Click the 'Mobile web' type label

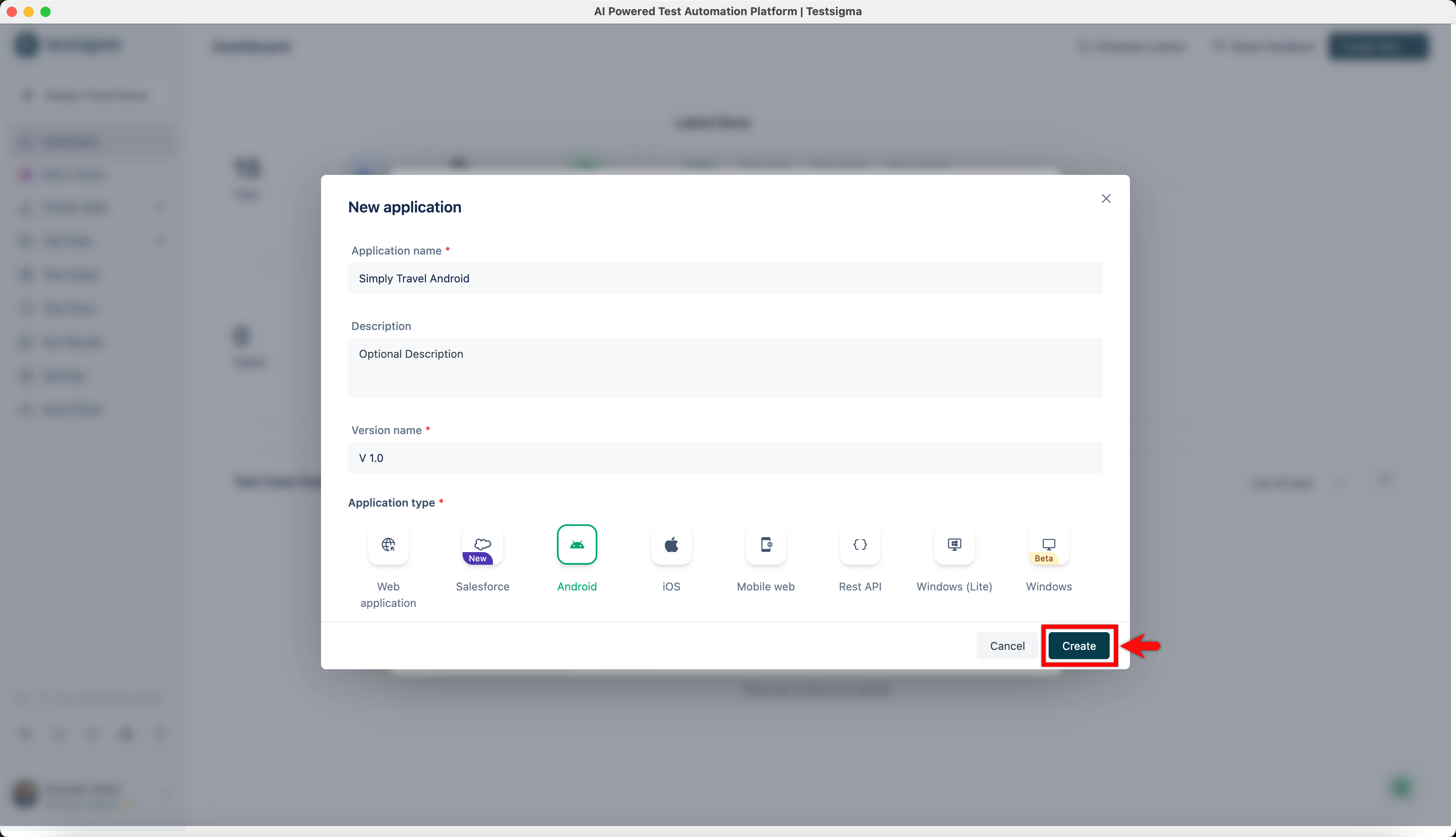(x=766, y=586)
